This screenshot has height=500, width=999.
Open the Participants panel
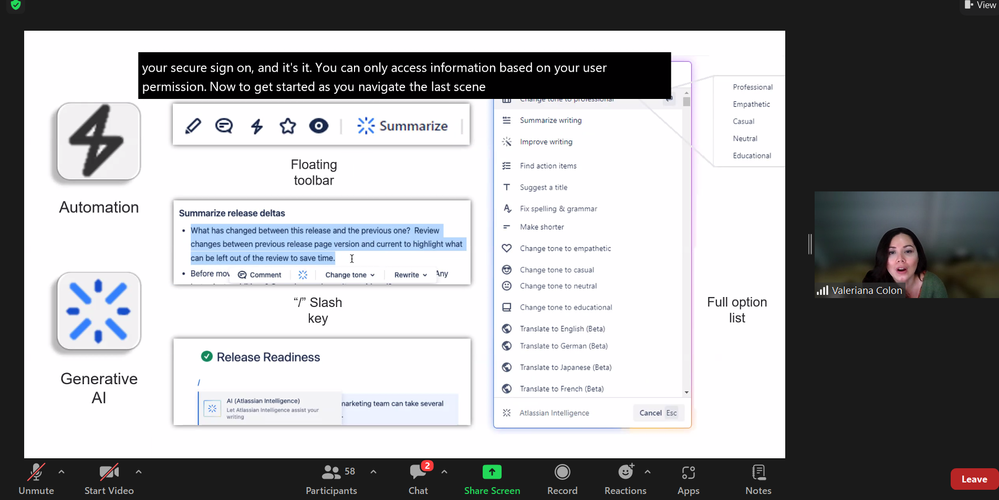click(x=331, y=479)
